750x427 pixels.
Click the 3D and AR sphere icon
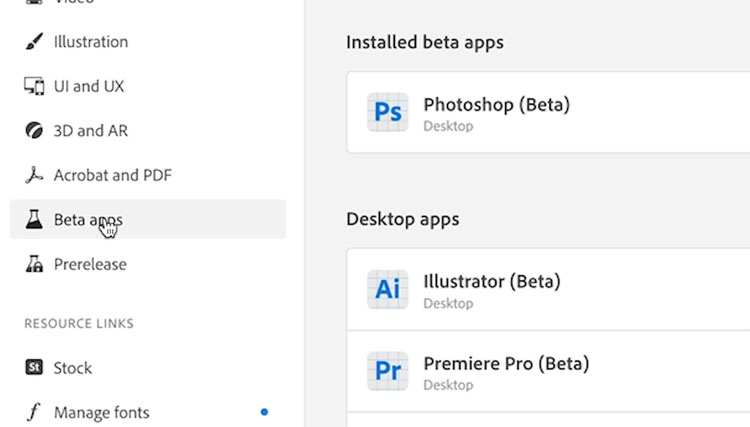(34, 131)
